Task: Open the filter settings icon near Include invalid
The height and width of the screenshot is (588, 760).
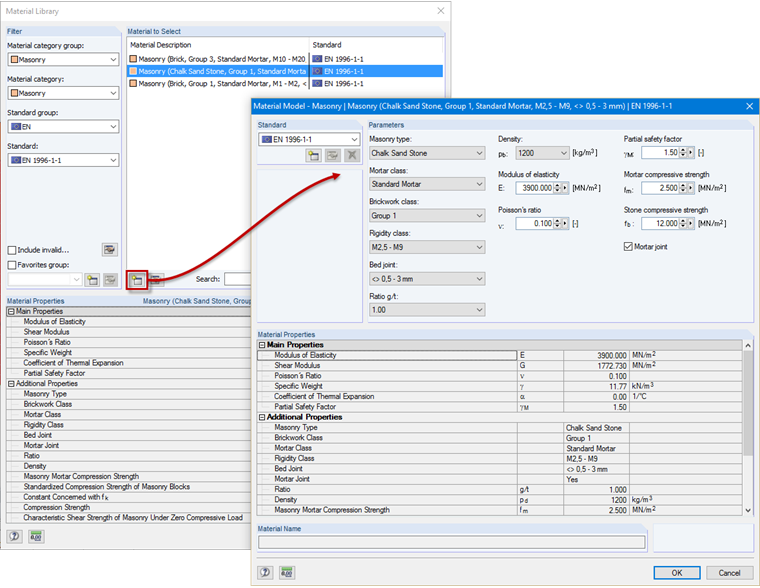Action: (x=110, y=250)
